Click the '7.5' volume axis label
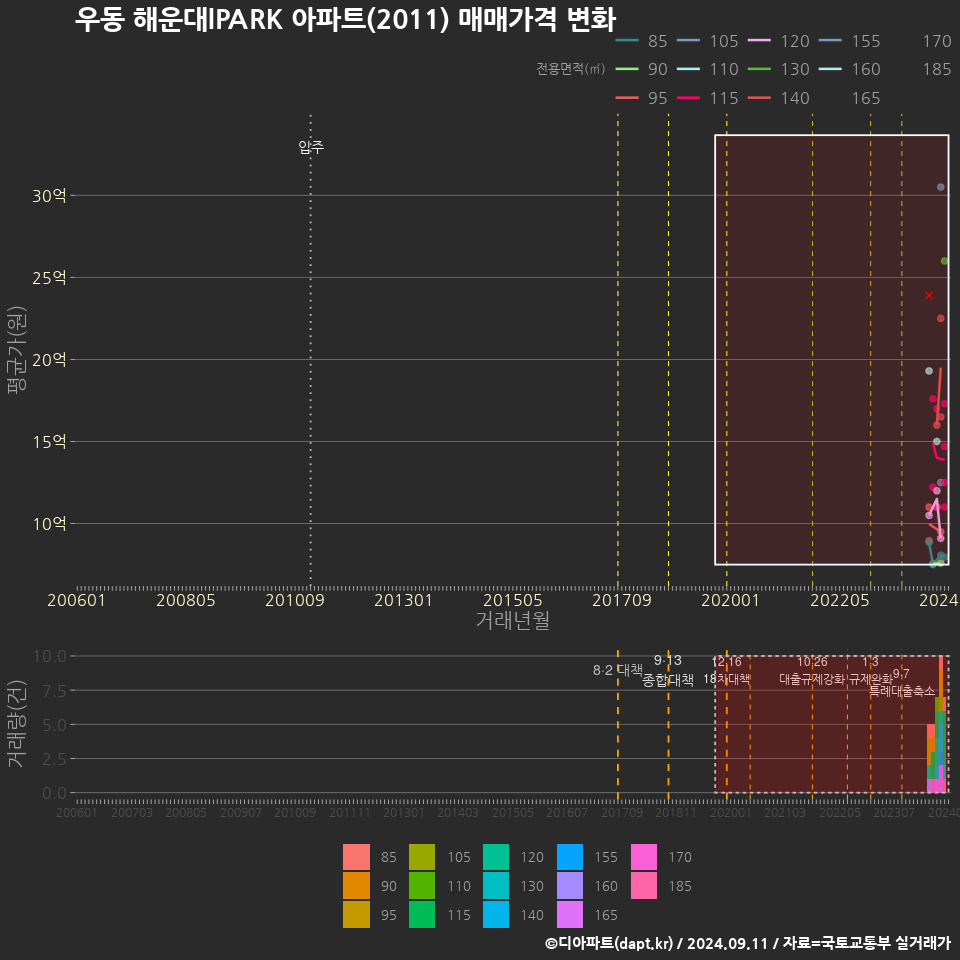Viewport: 960px width, 960px height. tap(54, 691)
